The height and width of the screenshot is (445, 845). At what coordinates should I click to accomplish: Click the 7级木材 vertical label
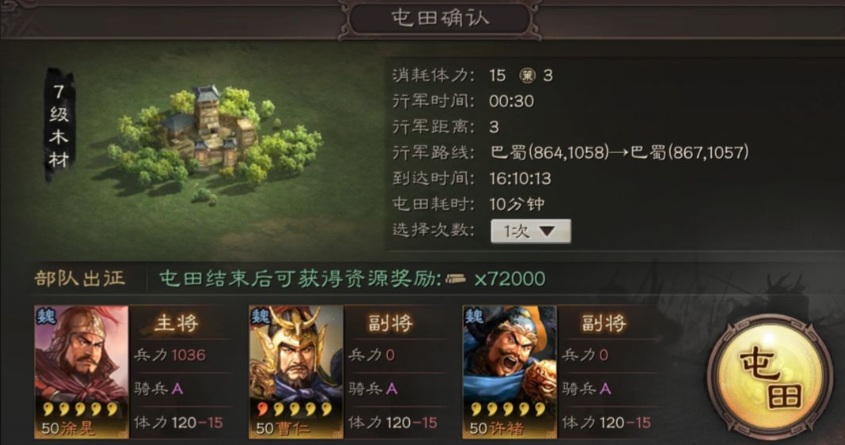coord(59,125)
